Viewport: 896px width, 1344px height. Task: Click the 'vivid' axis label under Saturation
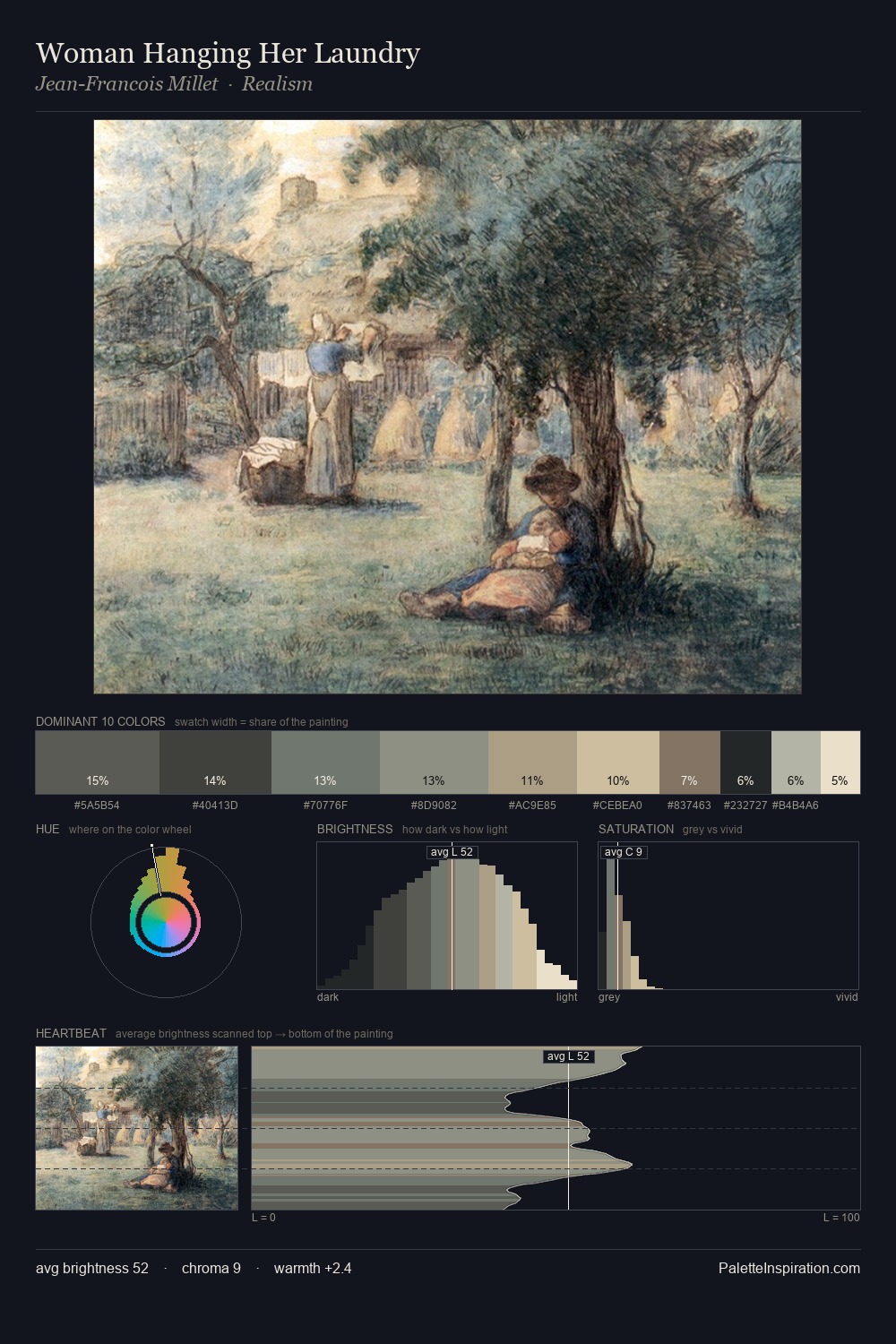coord(847,997)
